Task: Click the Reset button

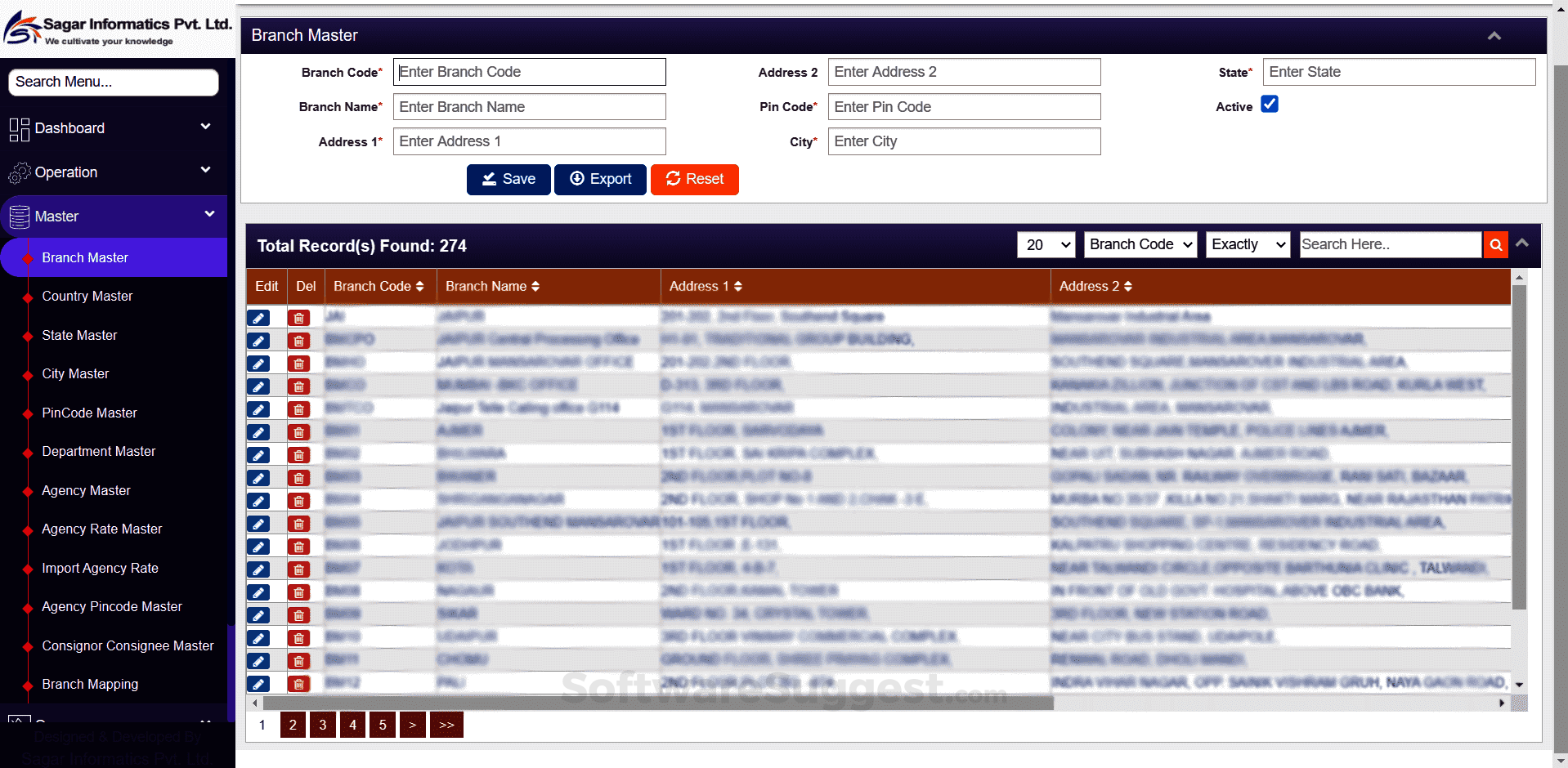Action: click(694, 179)
